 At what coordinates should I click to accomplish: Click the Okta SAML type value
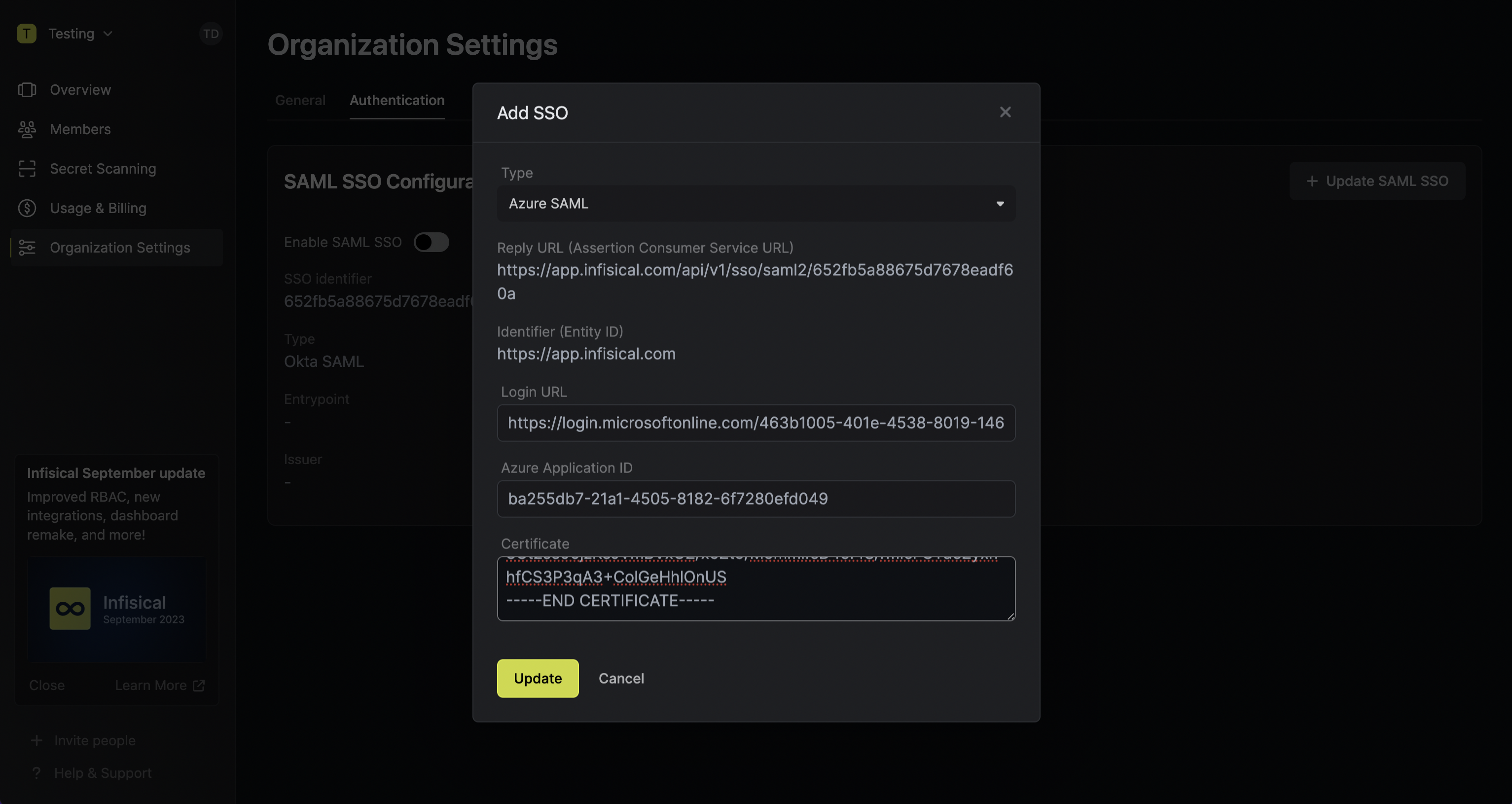[324, 361]
